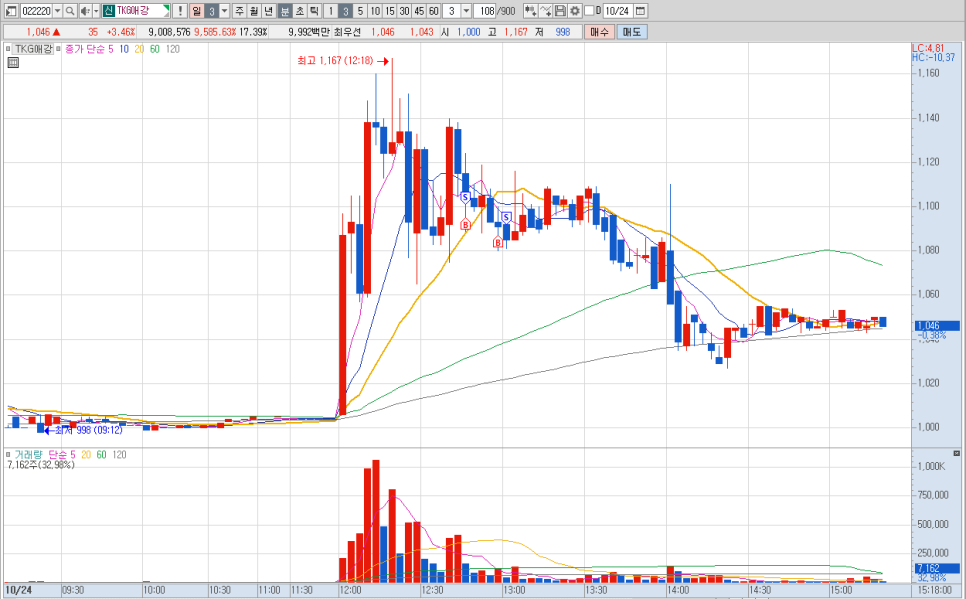Screen dimensions: 966x599
Task: Click the 종가 단순 moving average label
Action: pyautogui.click(x=85, y=49)
